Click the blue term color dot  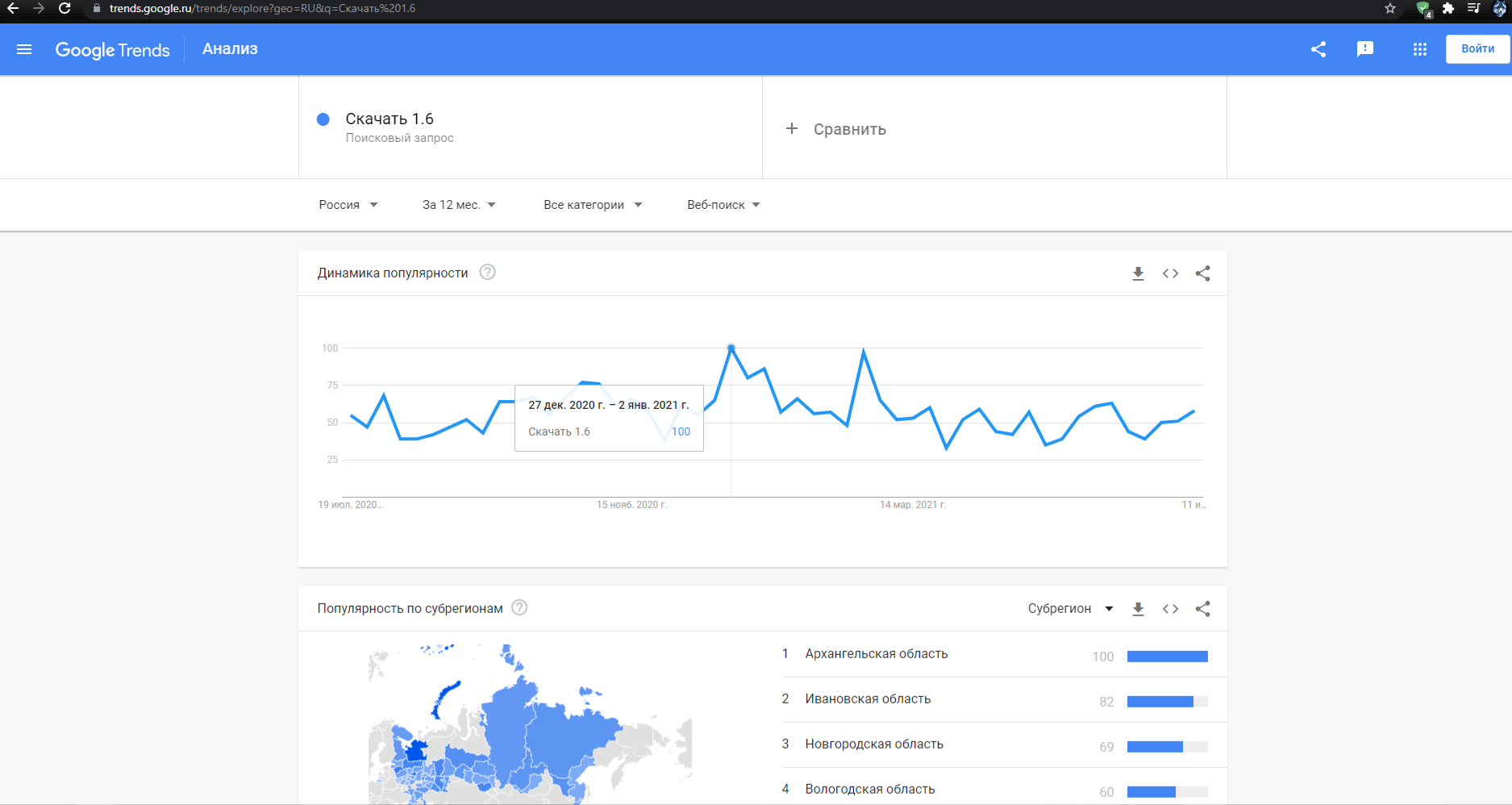tap(323, 119)
